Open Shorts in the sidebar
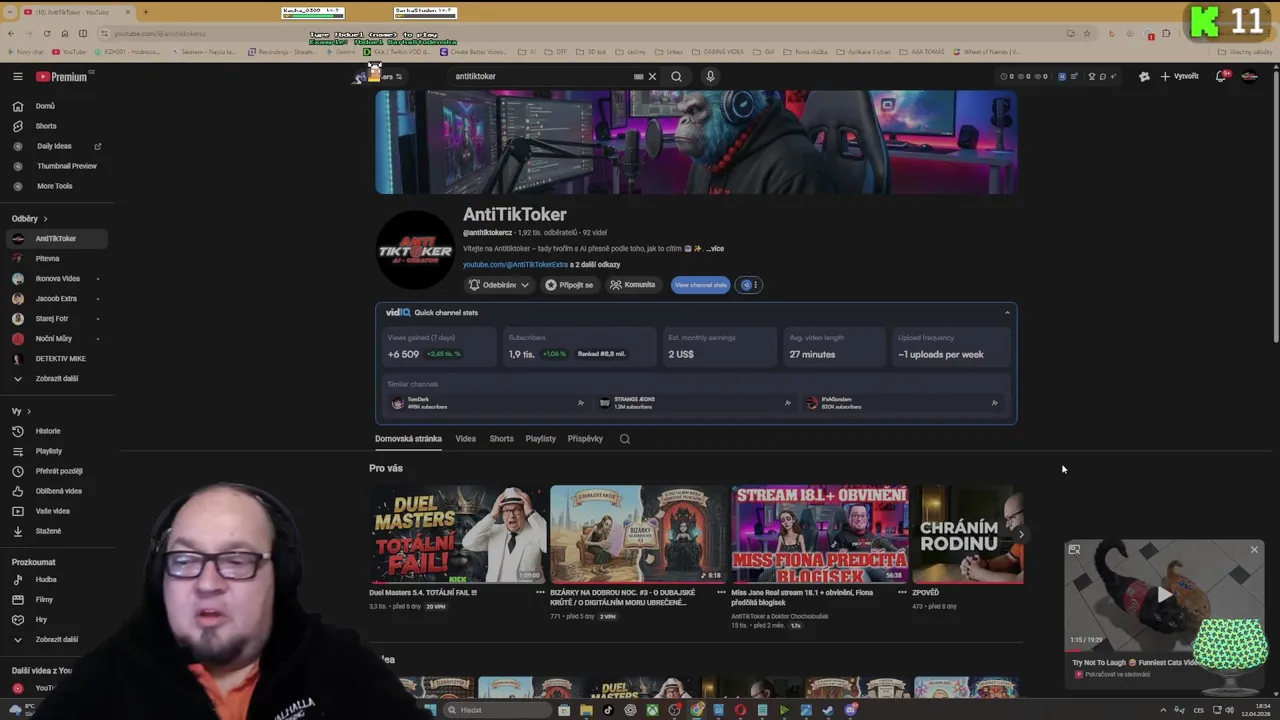 [55, 126]
